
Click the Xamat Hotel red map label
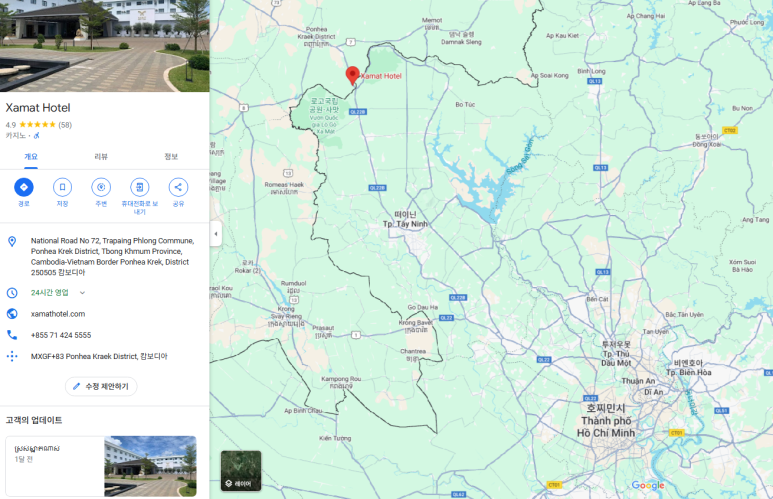pyautogui.click(x=381, y=76)
